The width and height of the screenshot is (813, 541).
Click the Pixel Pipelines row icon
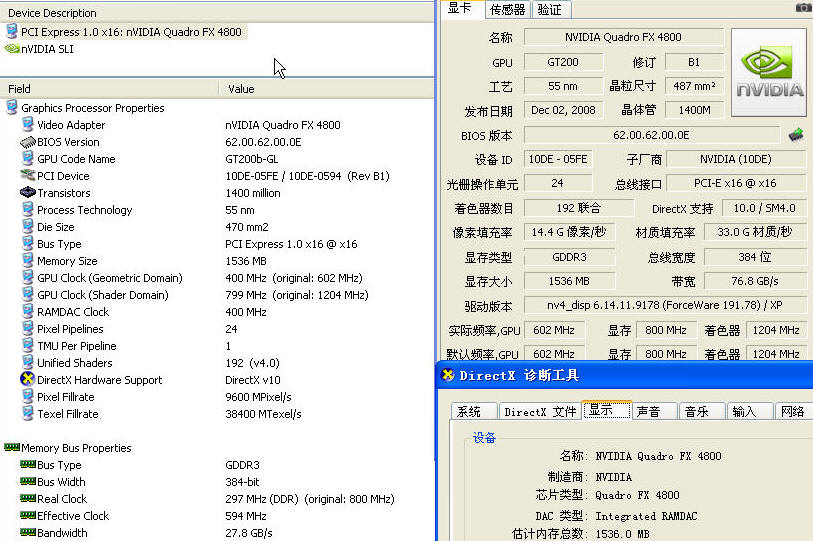28,328
